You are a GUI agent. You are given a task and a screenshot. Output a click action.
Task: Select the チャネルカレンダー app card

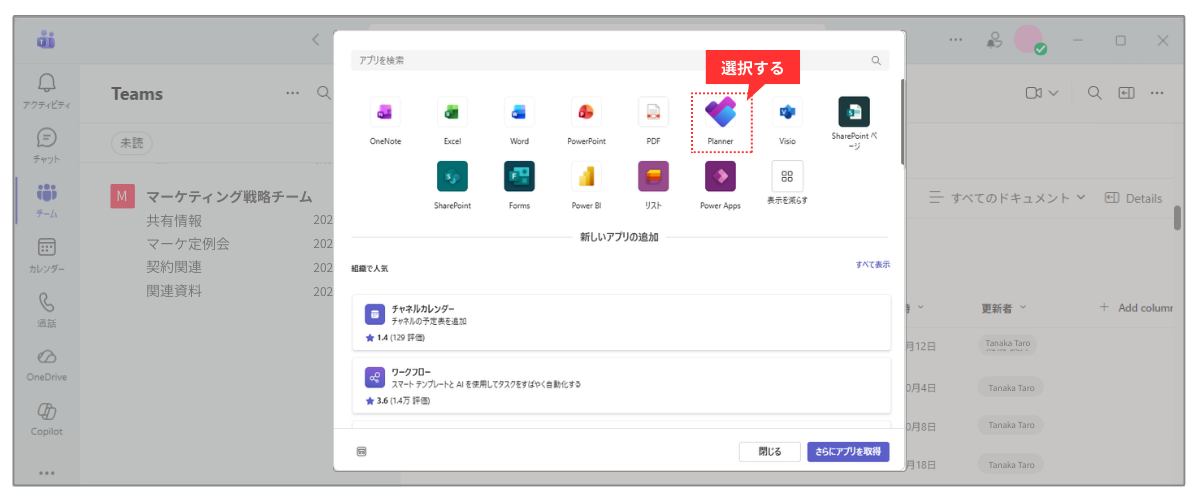[621, 322]
